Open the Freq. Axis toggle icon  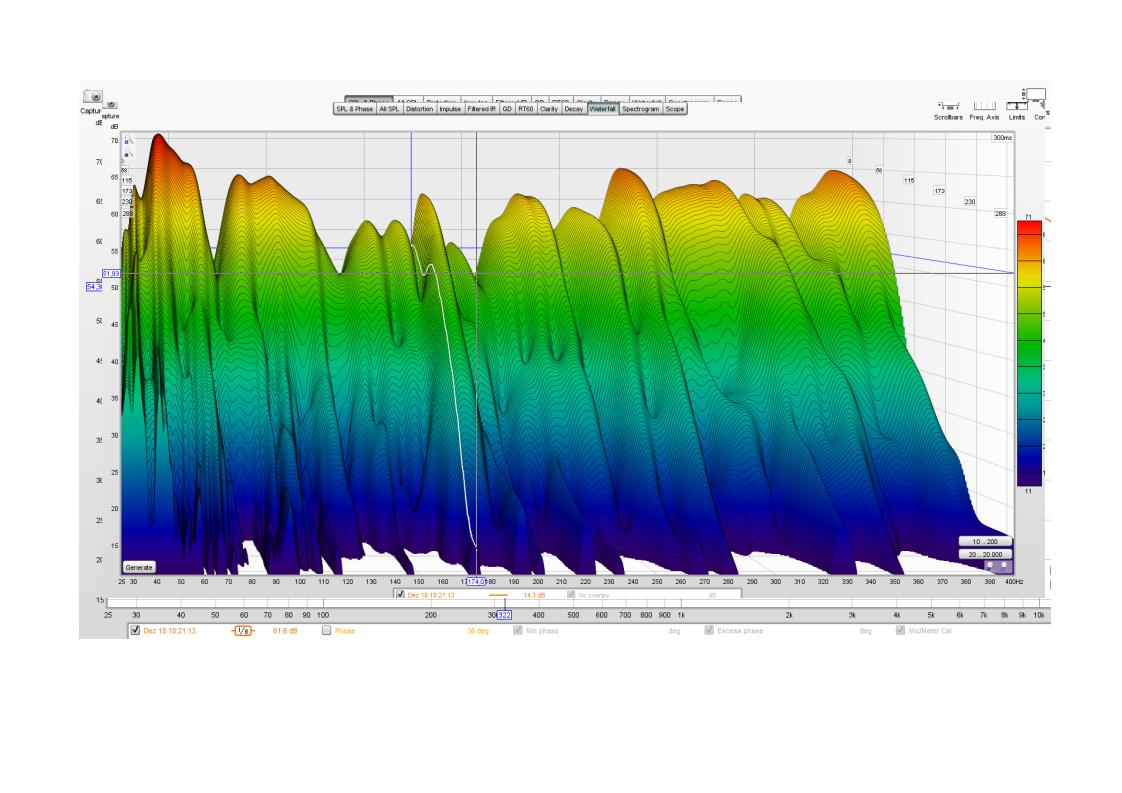pyautogui.click(x=985, y=106)
